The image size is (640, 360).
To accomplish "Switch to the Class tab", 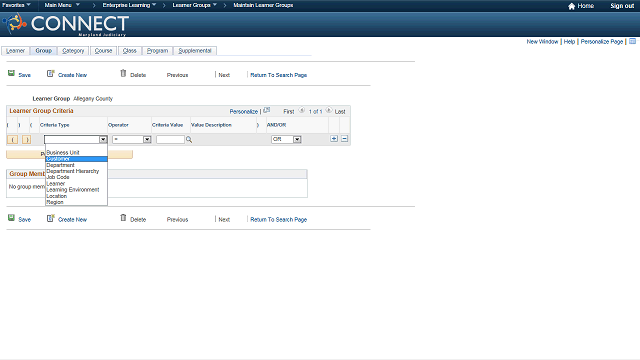I will coord(129,51).
